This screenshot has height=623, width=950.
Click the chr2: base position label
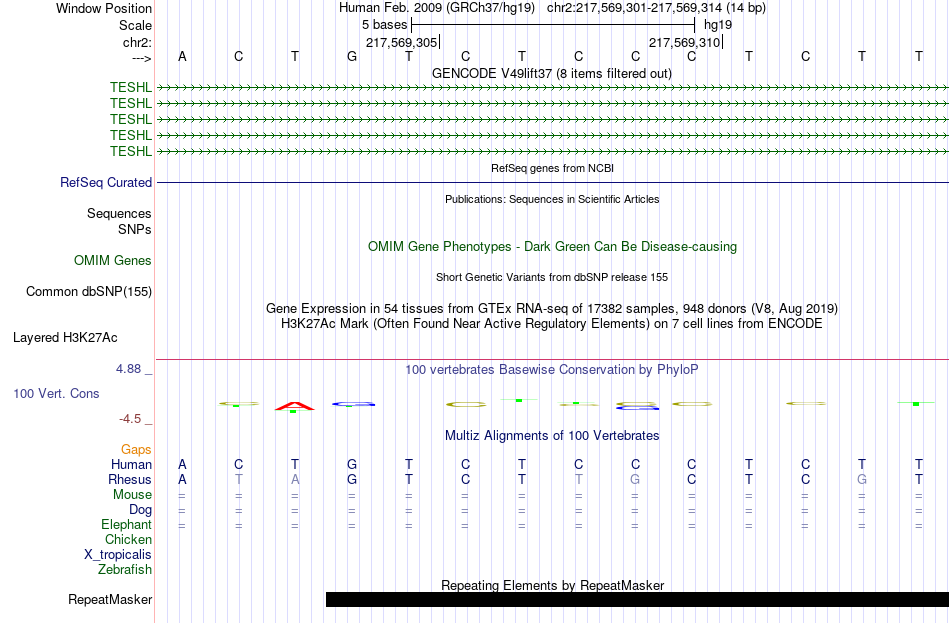click(x=137, y=42)
